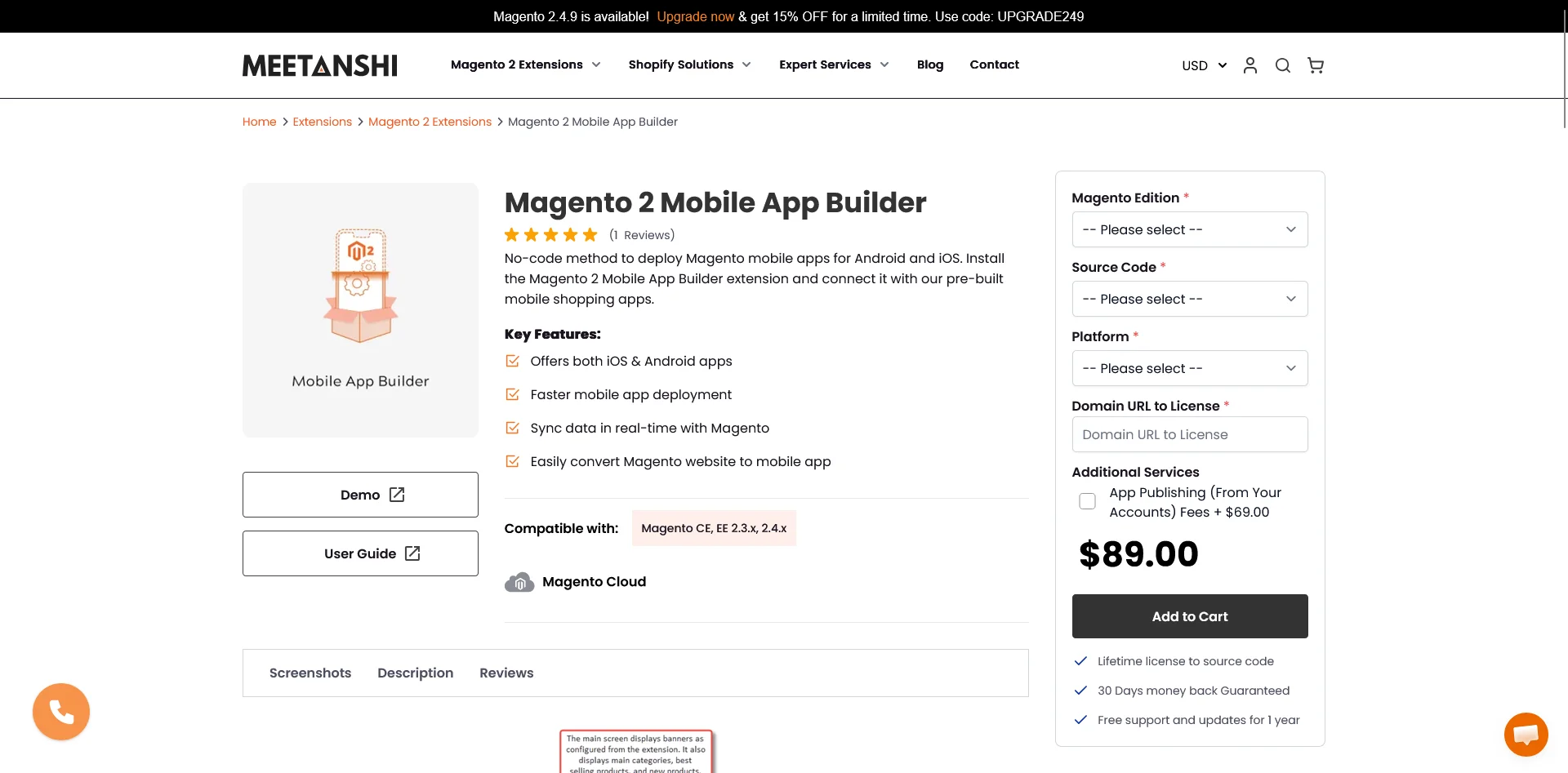
Task: Click the Upgrade now link
Action: pos(696,16)
